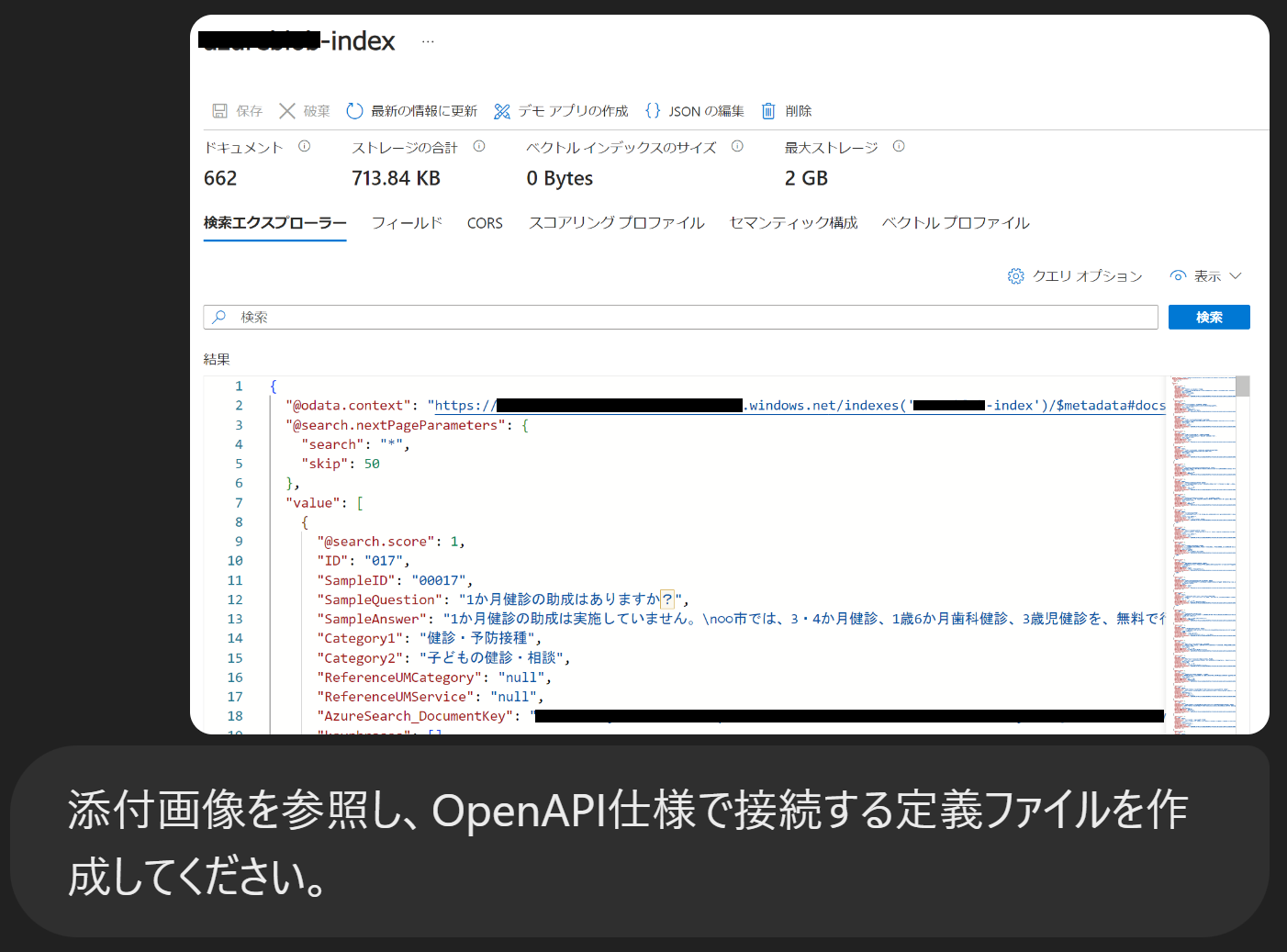This screenshot has width=1287, height=952.
Task: Click the results vertical scrollbar thumb
Action: [x=1243, y=386]
